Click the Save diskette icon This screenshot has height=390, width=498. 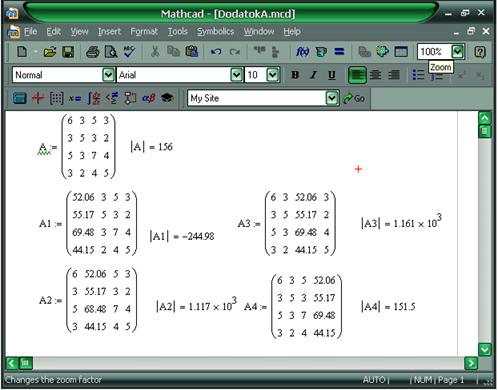(x=68, y=52)
